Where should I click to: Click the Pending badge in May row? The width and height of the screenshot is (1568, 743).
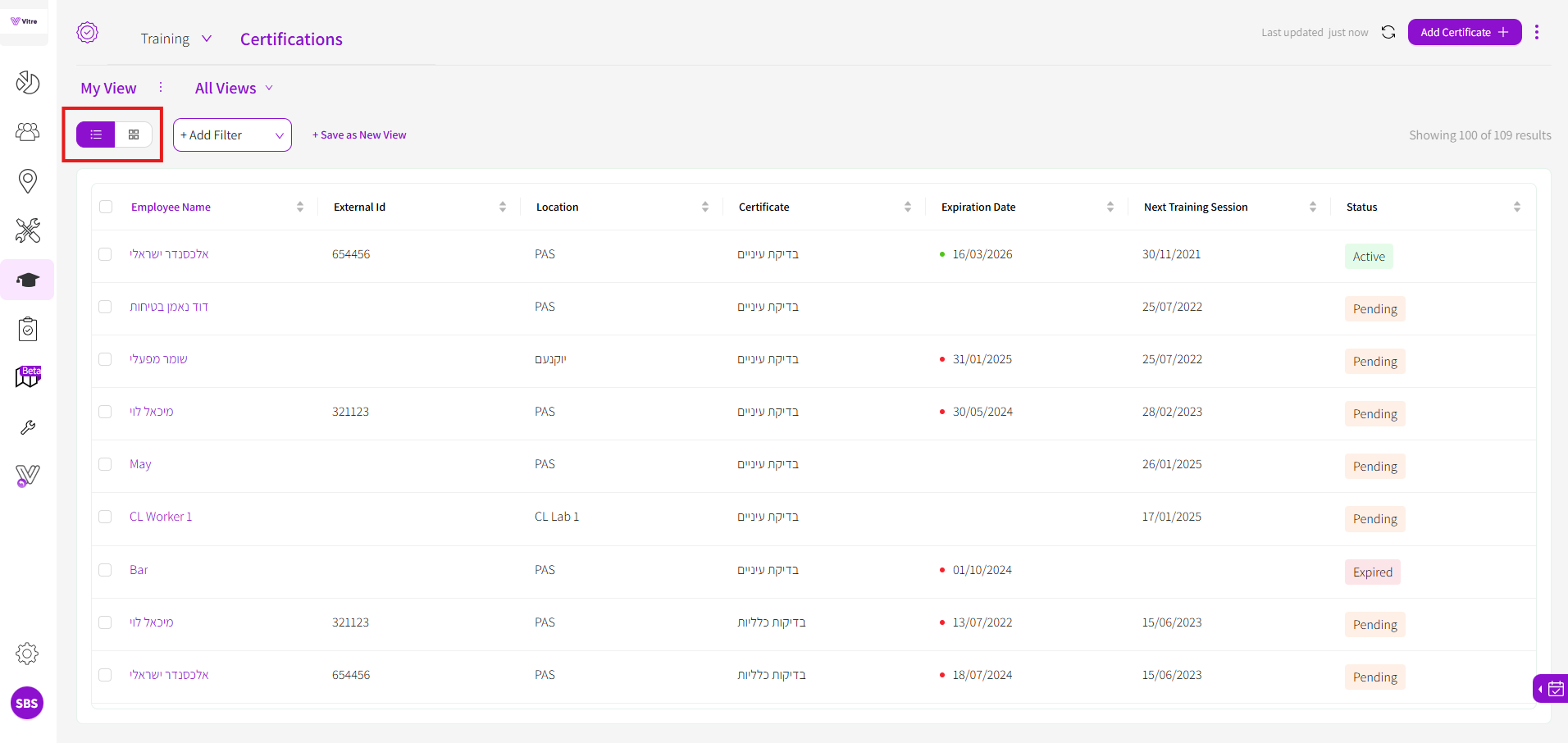click(x=1375, y=467)
